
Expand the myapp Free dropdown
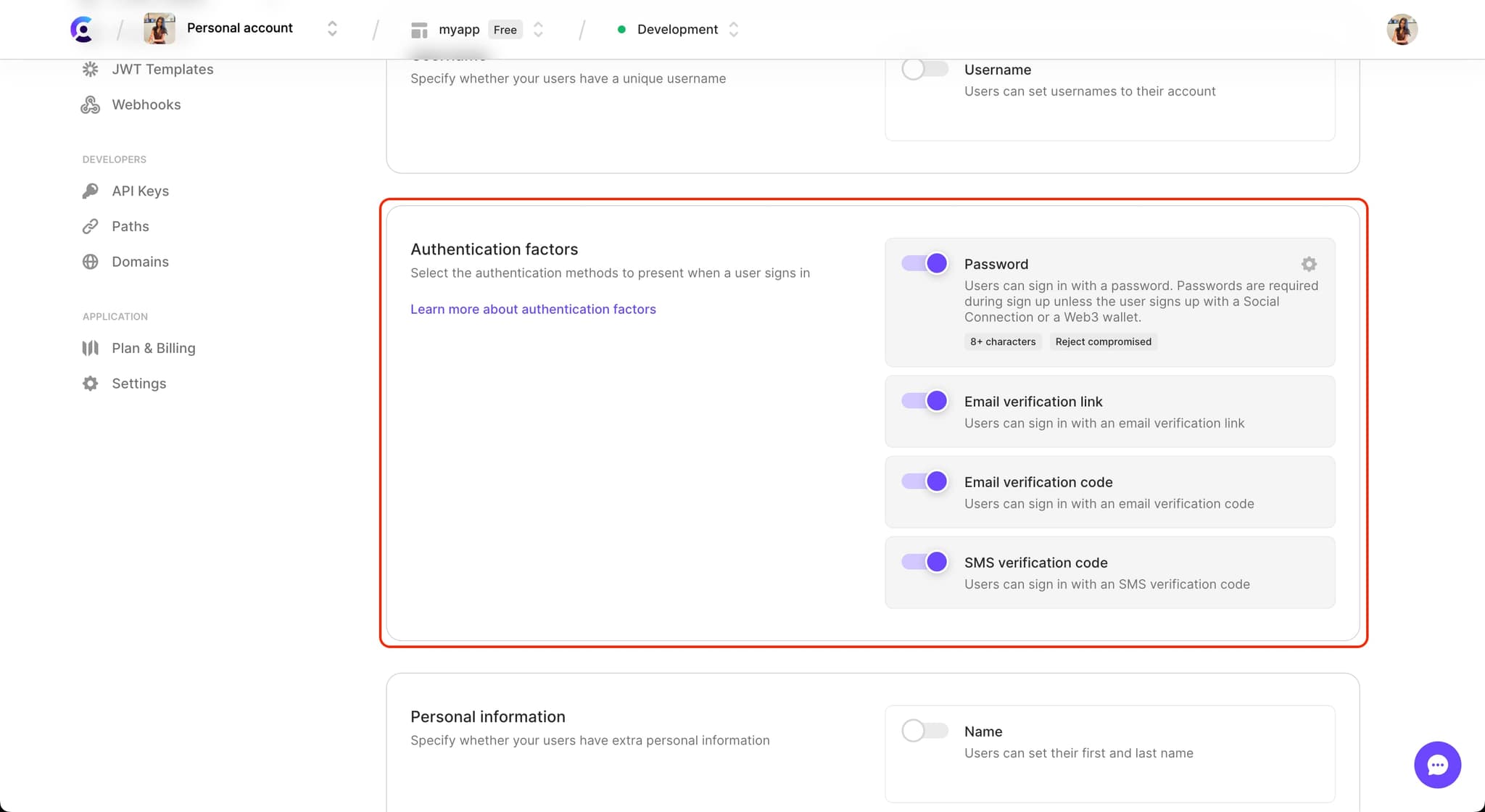tap(540, 29)
